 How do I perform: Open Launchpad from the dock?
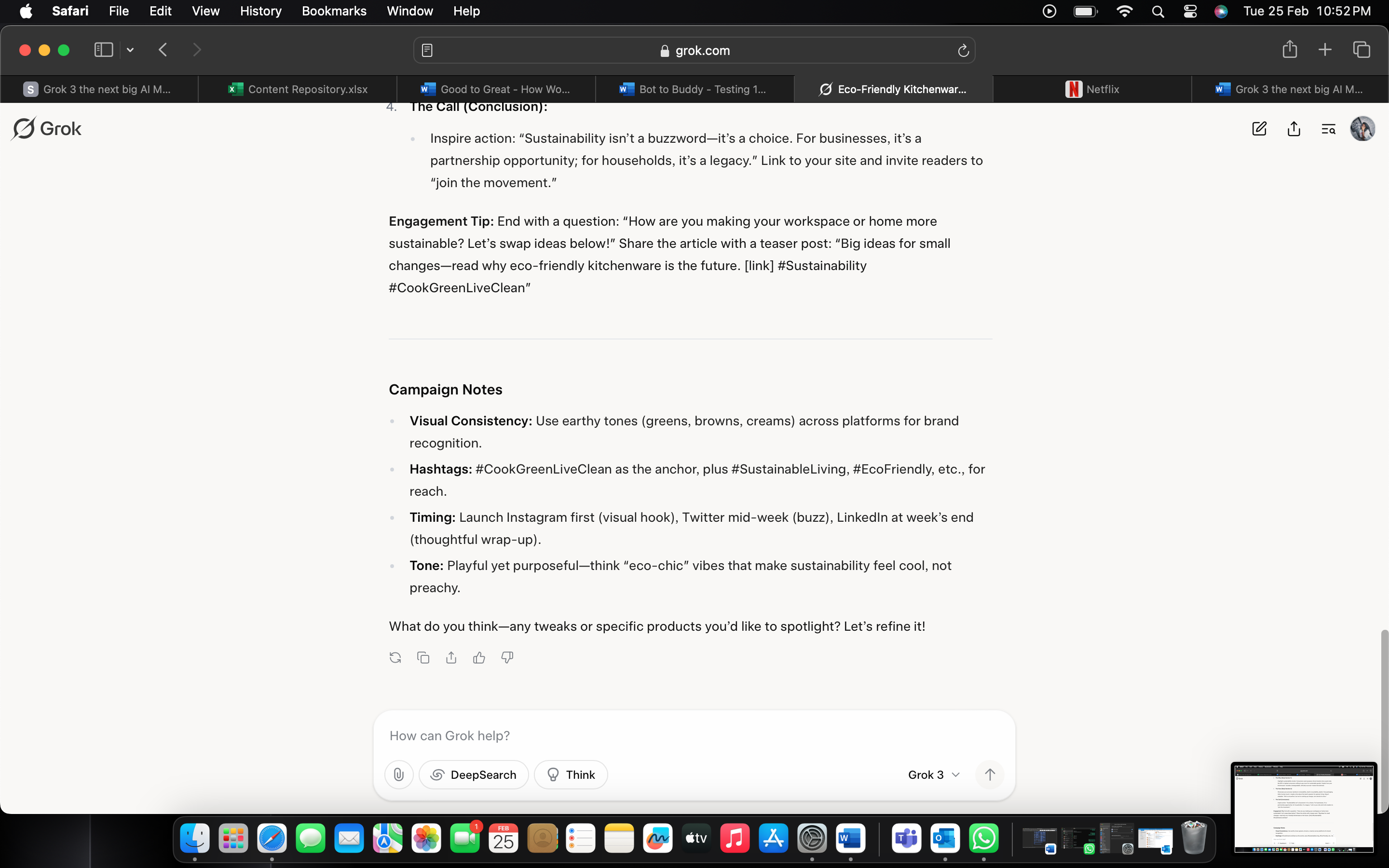(x=233, y=839)
